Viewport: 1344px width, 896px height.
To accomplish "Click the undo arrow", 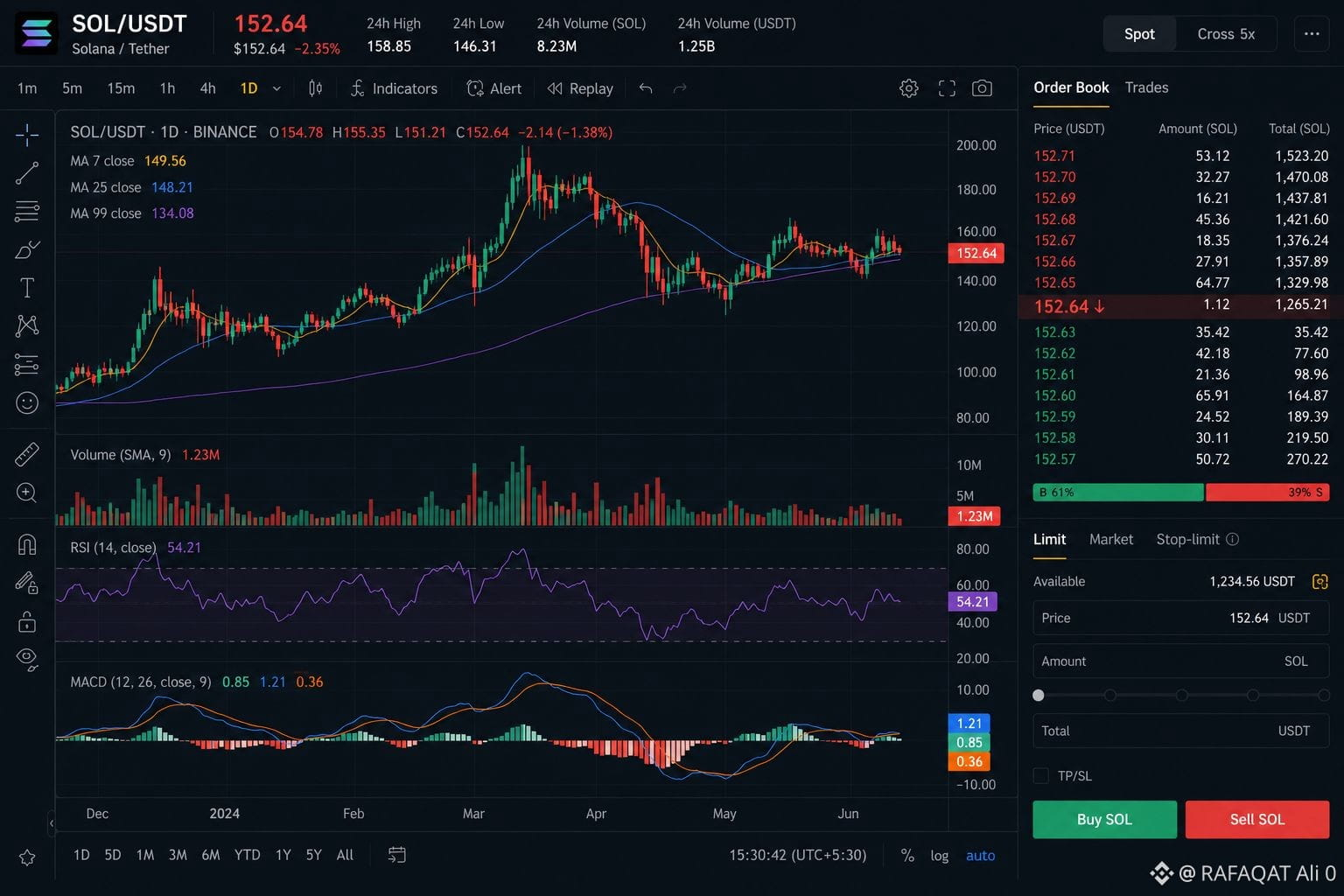I will 646,88.
